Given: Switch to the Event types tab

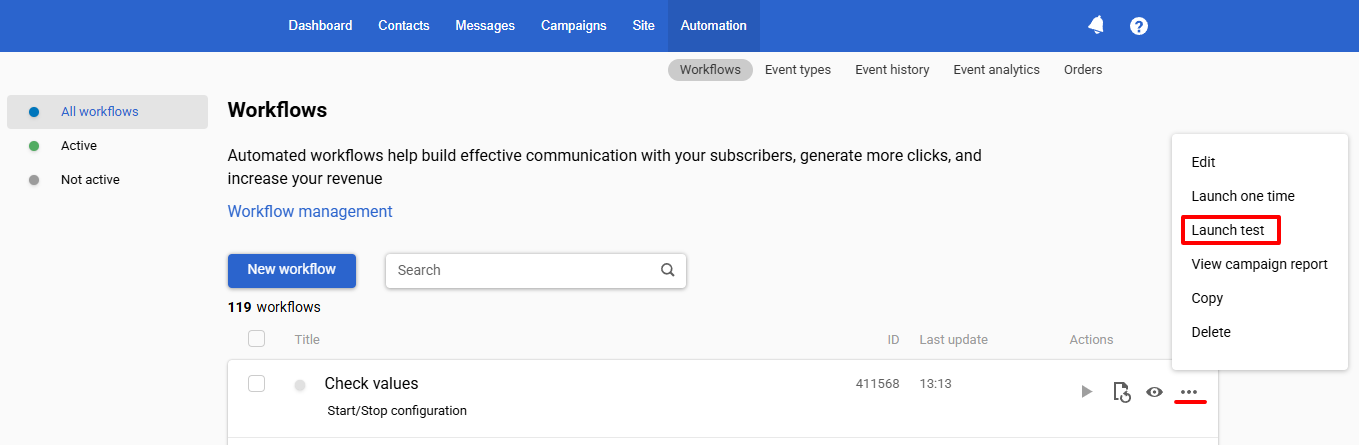Looking at the screenshot, I should tap(798, 69).
